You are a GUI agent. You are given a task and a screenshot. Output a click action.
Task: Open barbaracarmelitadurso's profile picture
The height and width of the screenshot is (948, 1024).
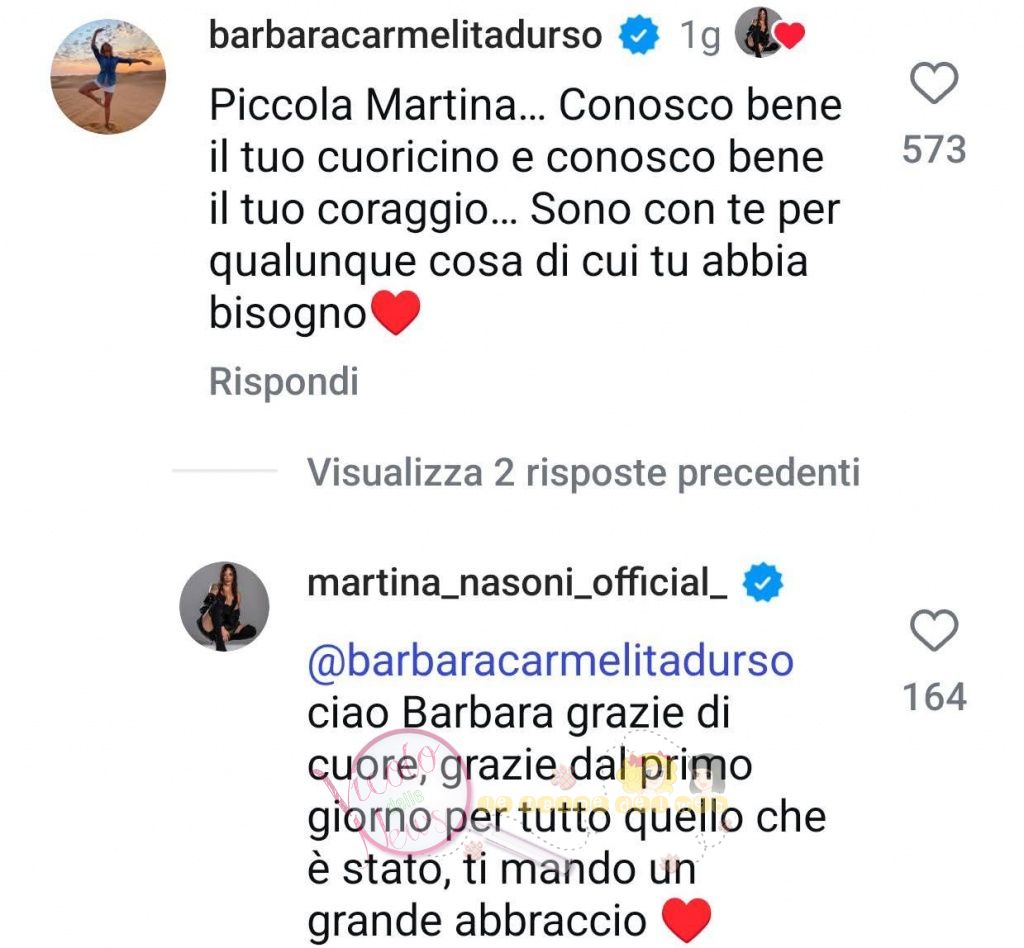pos(108,76)
